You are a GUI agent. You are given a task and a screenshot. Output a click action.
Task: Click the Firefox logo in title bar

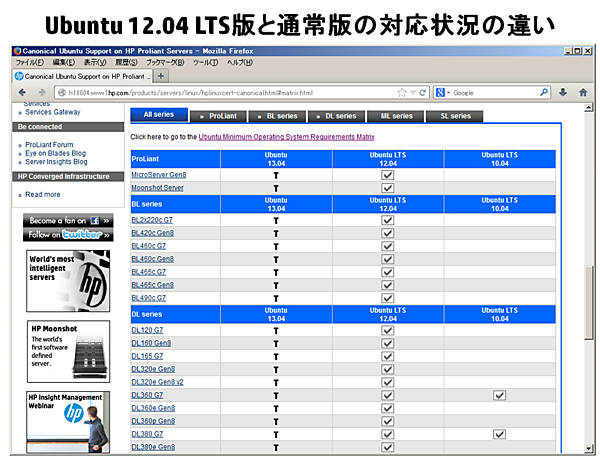17,51
